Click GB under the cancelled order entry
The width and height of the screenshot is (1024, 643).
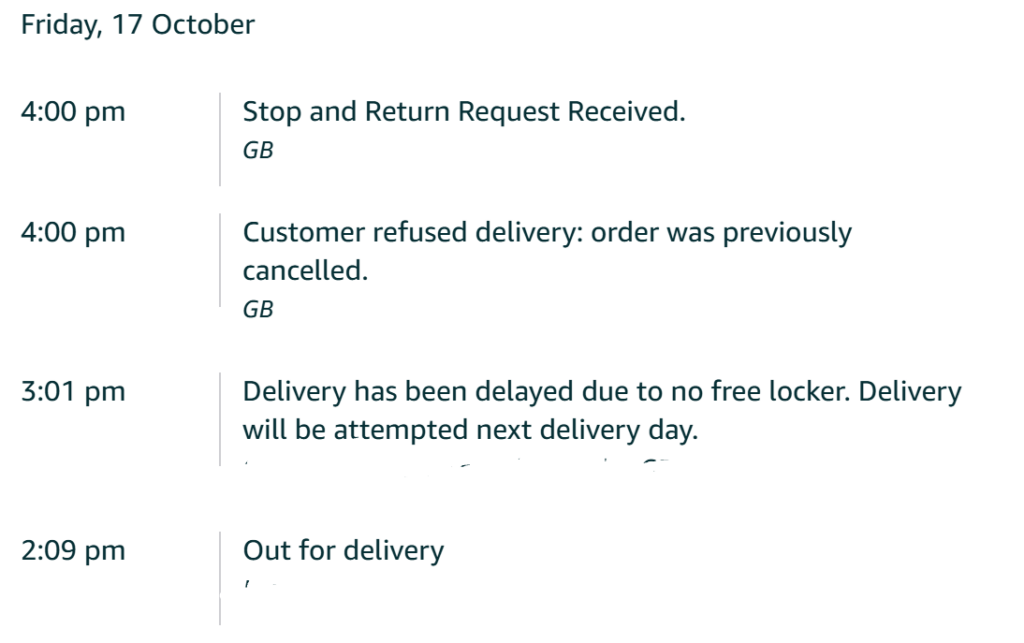pyautogui.click(x=258, y=310)
